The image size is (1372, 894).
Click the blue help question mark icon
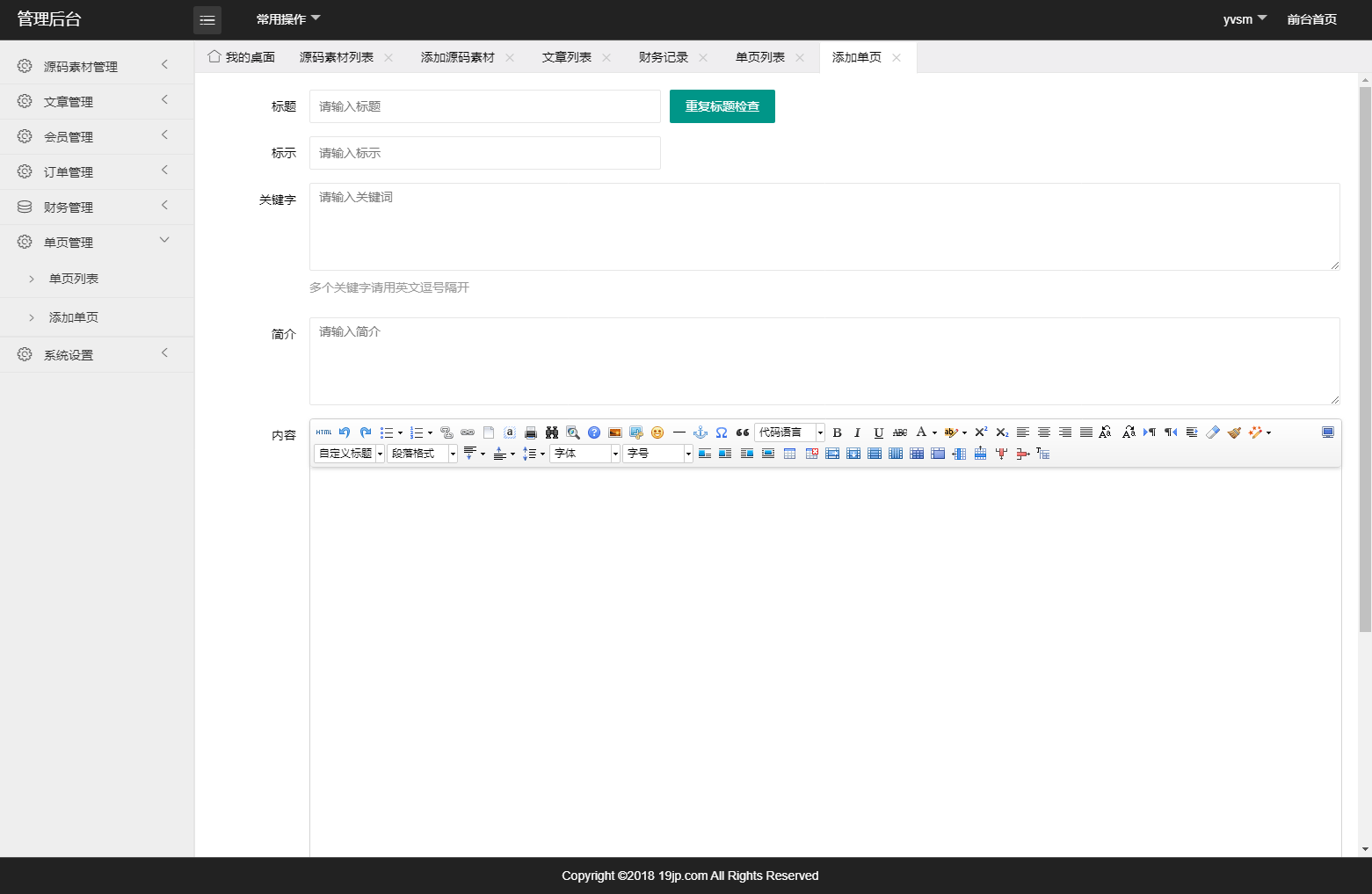594,432
